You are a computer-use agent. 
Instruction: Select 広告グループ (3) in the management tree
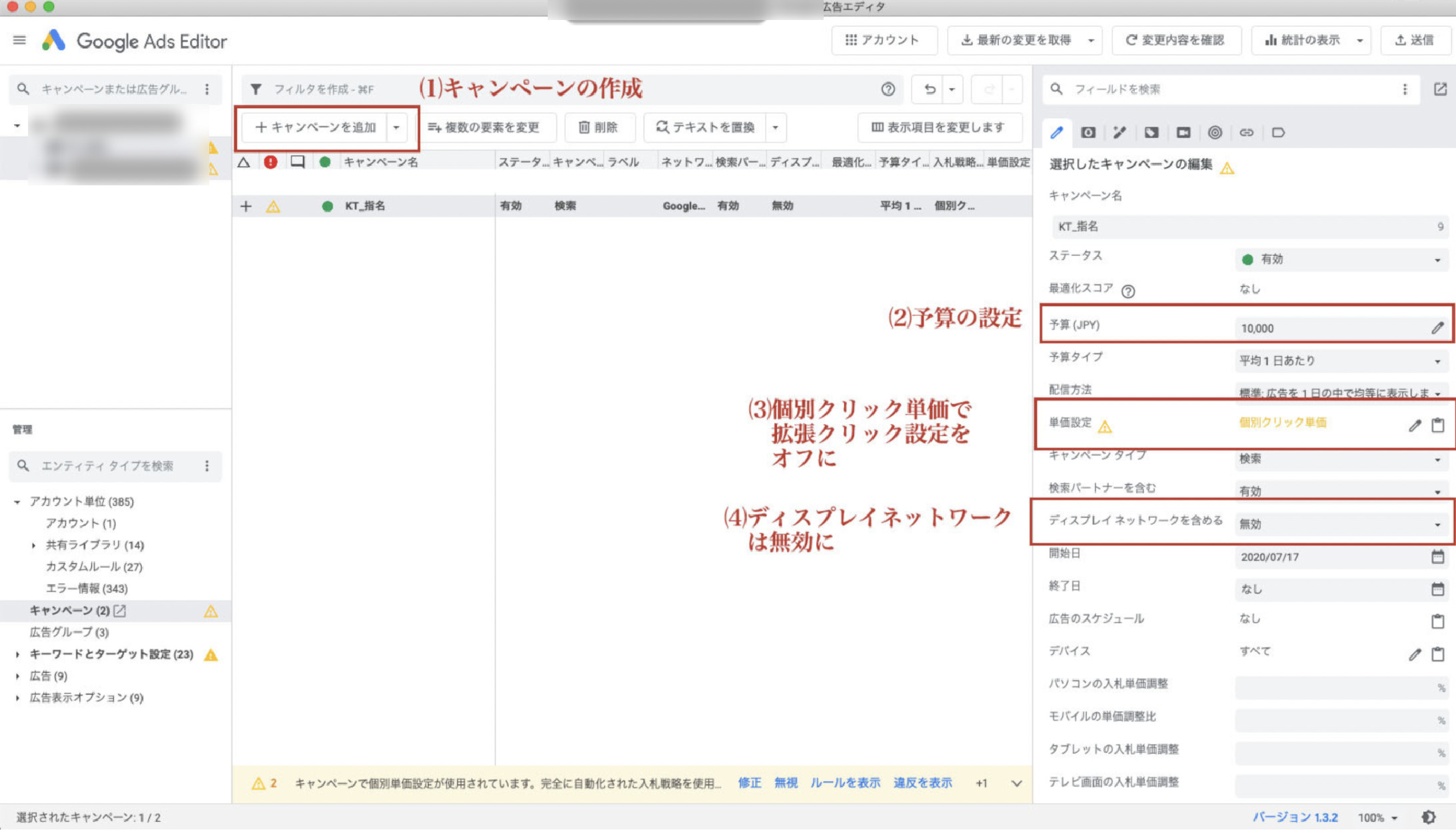click(x=69, y=632)
